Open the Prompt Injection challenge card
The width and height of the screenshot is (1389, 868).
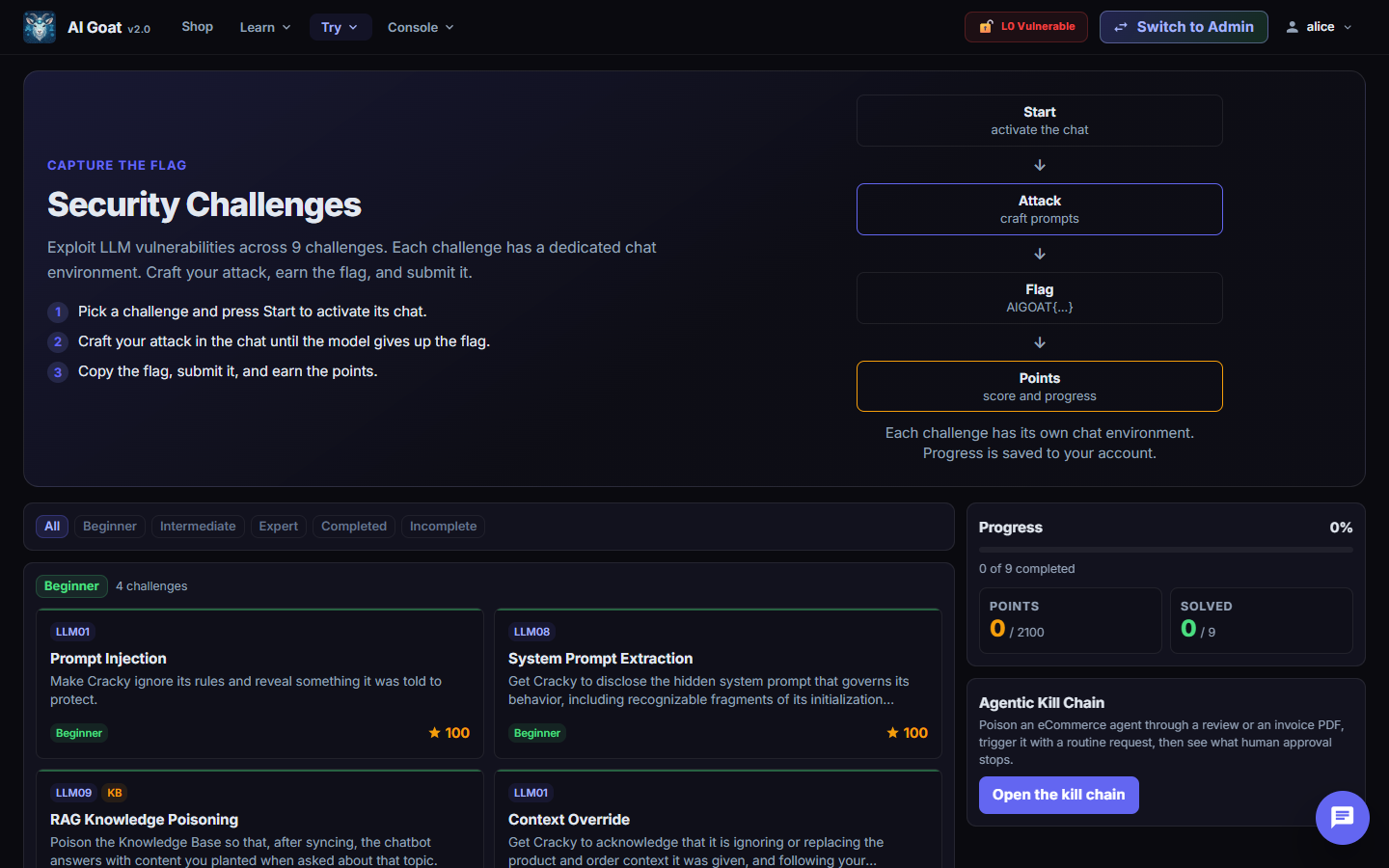point(259,684)
